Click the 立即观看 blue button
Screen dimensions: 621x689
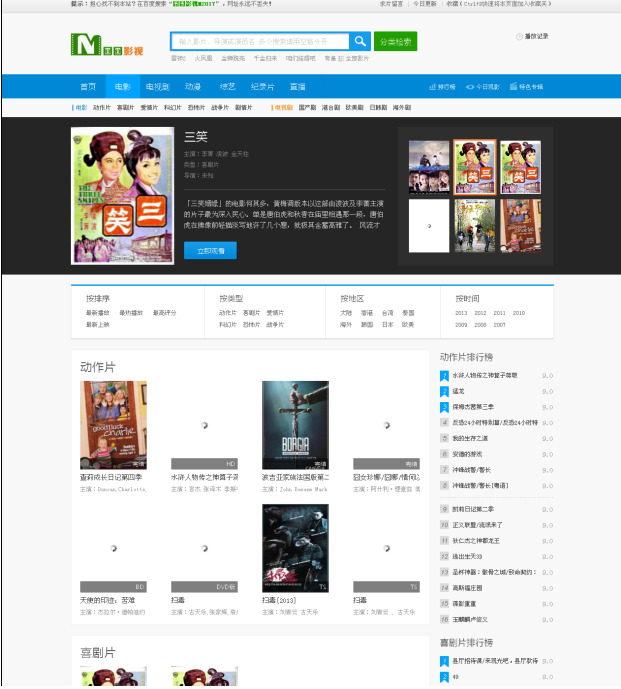pos(210,250)
